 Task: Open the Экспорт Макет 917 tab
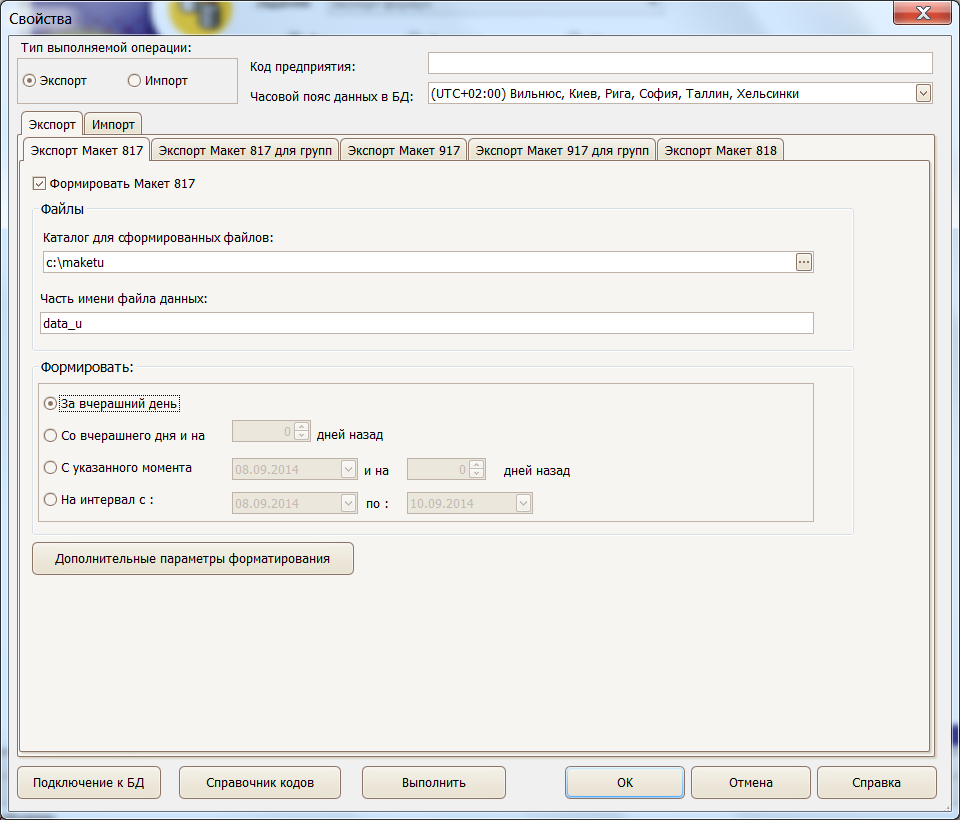coord(404,148)
